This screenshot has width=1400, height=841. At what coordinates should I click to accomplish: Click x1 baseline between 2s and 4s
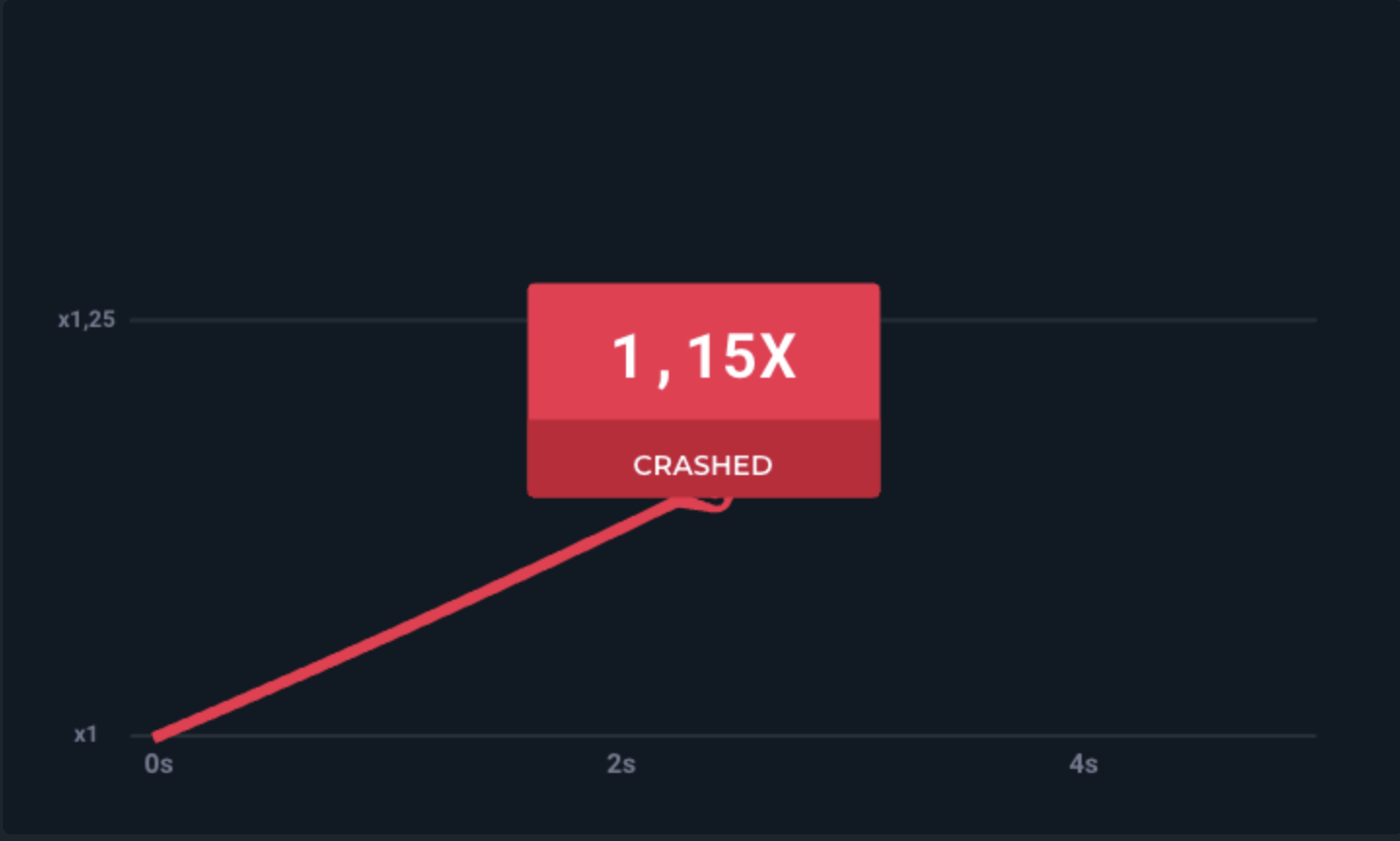(852, 735)
